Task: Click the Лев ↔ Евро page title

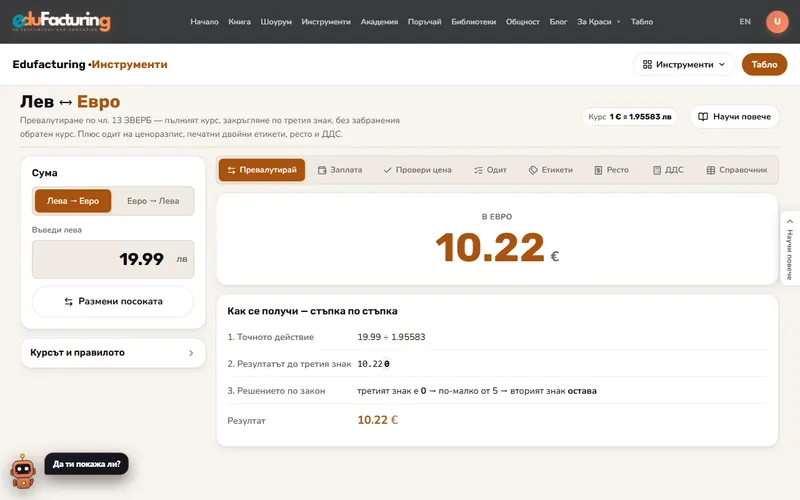Action: (x=70, y=102)
